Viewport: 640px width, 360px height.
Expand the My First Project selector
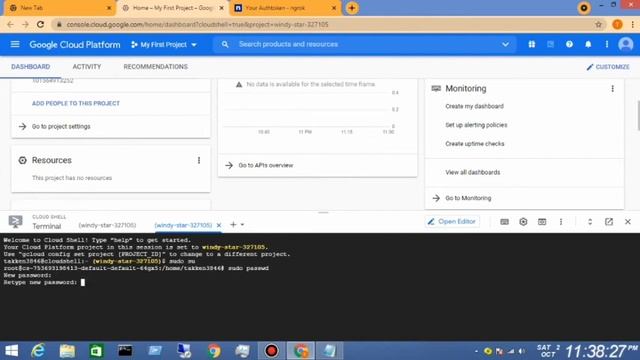[x=164, y=44]
